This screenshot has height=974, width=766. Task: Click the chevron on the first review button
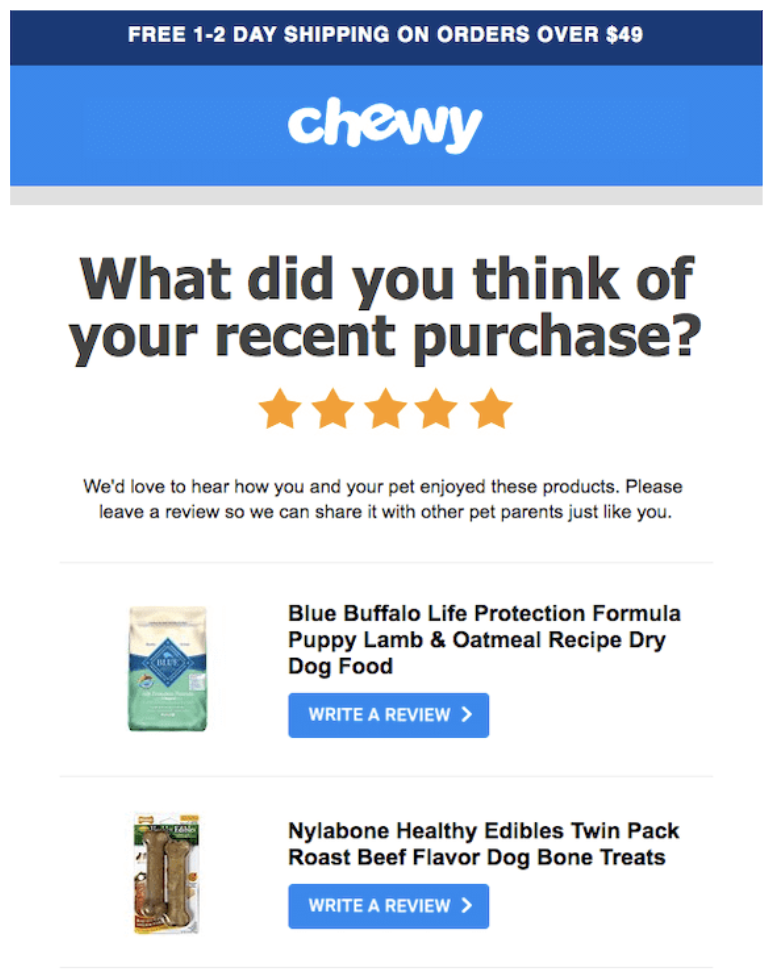(466, 715)
